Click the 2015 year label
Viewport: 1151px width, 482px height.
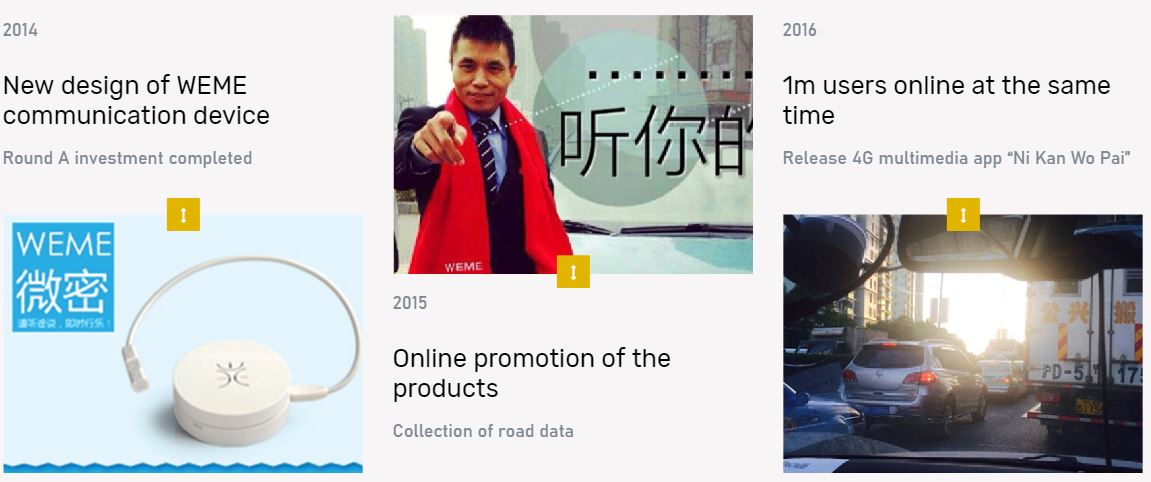(410, 303)
